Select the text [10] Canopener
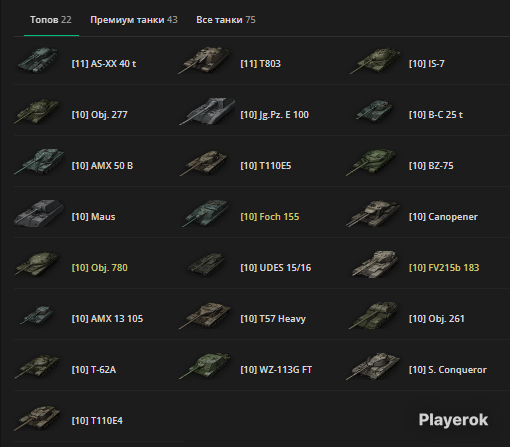This screenshot has width=510, height=447. pos(443,217)
